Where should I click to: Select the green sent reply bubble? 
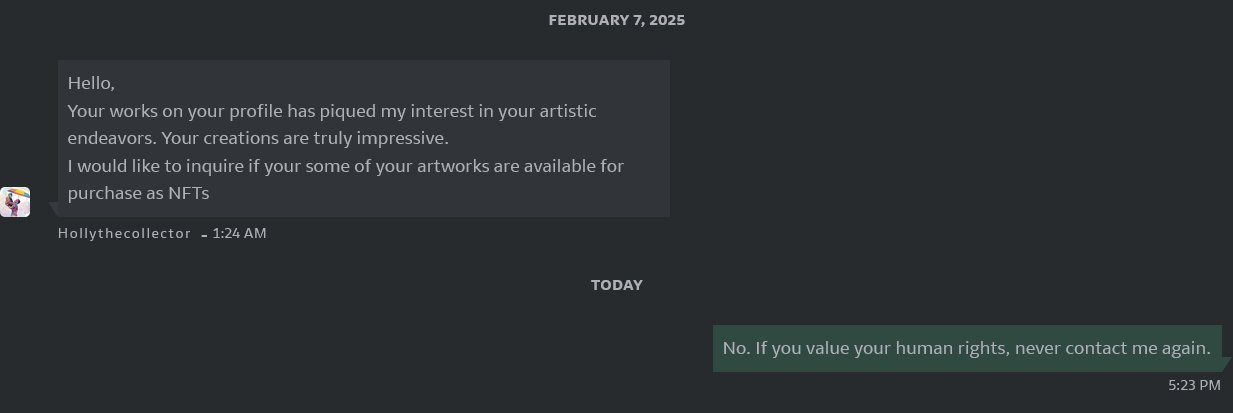(967, 348)
